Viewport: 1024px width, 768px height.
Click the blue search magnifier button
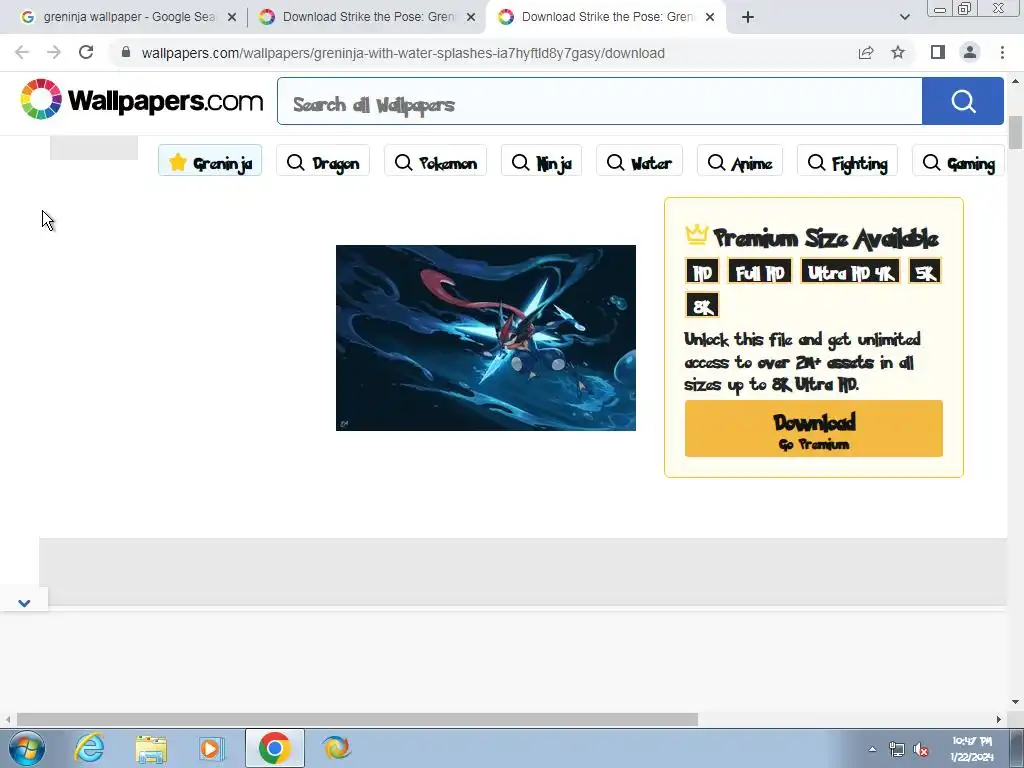coord(963,101)
